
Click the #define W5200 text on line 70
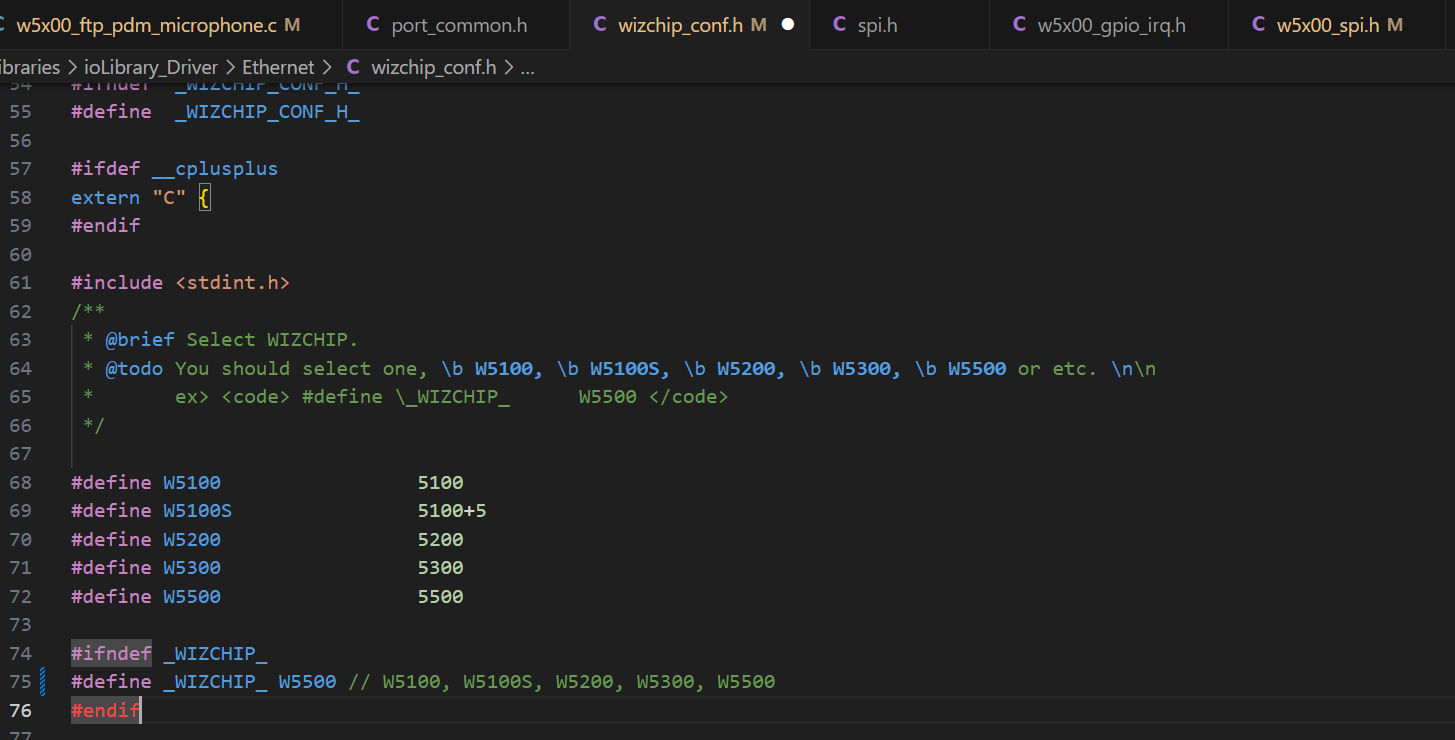pyautogui.click(x=146, y=539)
